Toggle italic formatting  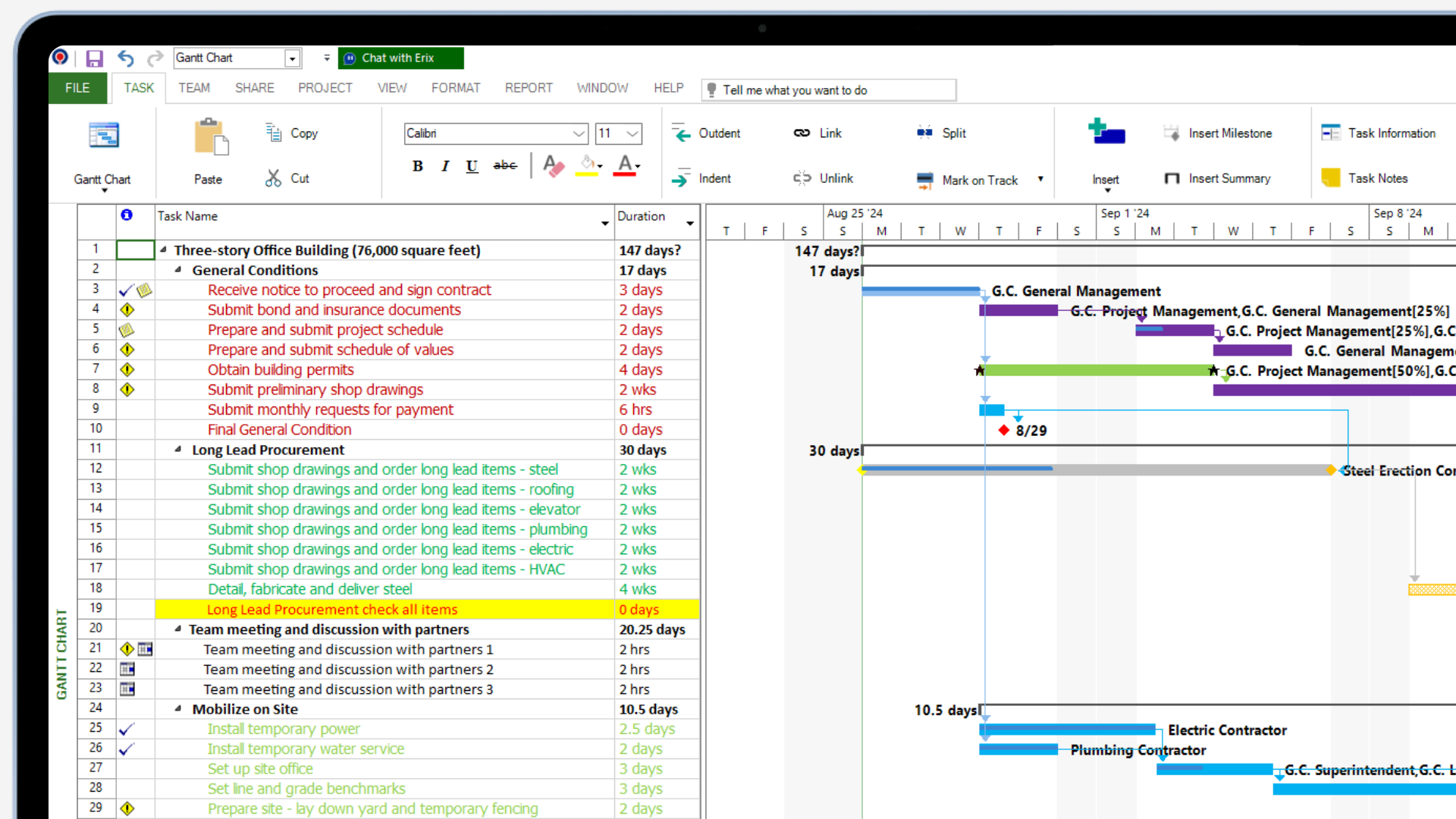pos(445,166)
